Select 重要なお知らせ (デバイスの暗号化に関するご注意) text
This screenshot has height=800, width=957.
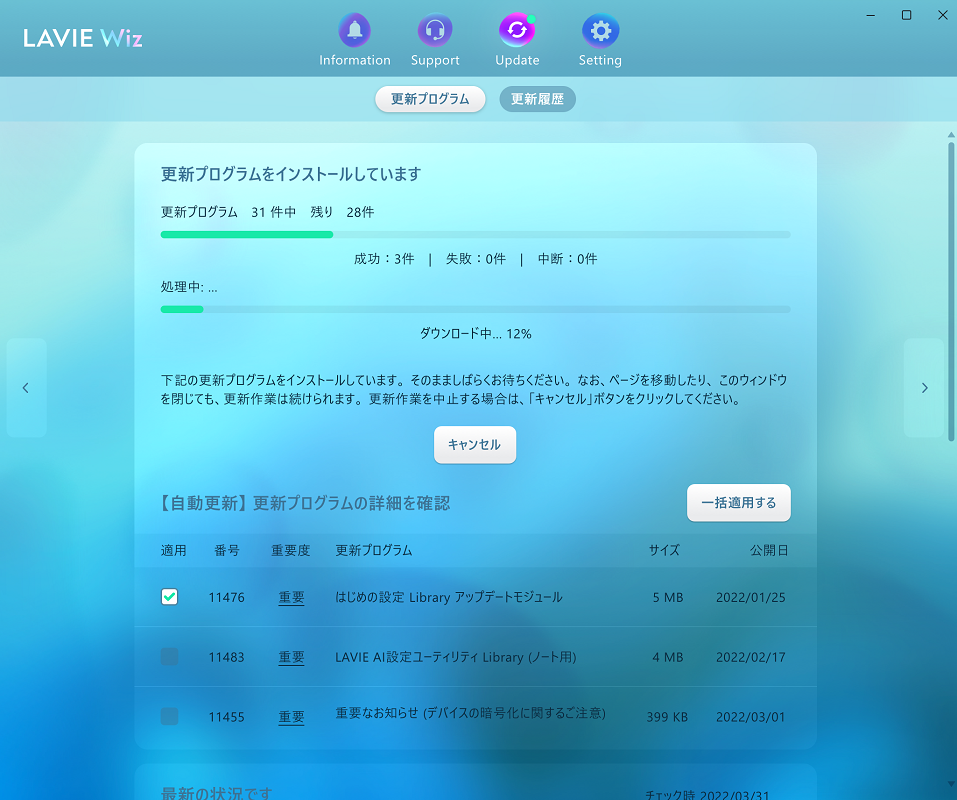471,713
